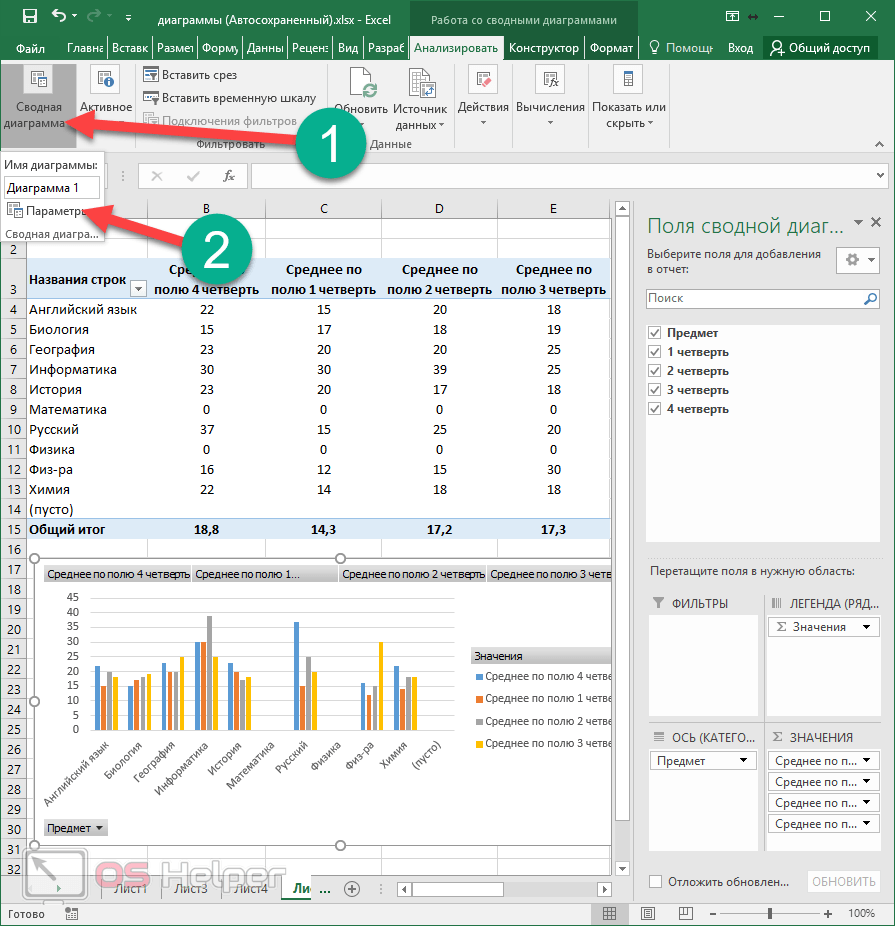This screenshot has height=926, width=895.
Task: Open Названия строк filter dropdown
Action: click(x=138, y=289)
